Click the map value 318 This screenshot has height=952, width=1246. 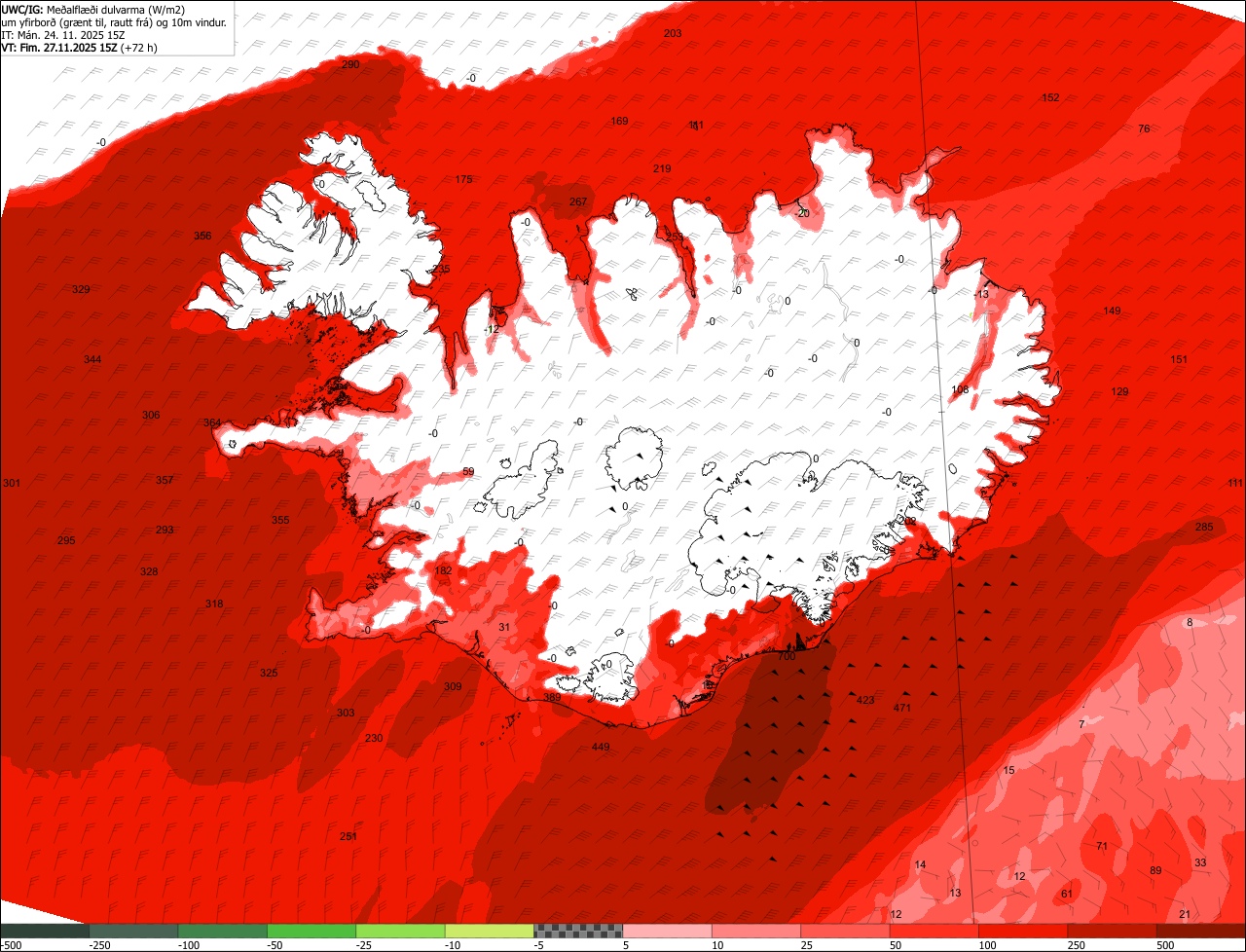[214, 604]
